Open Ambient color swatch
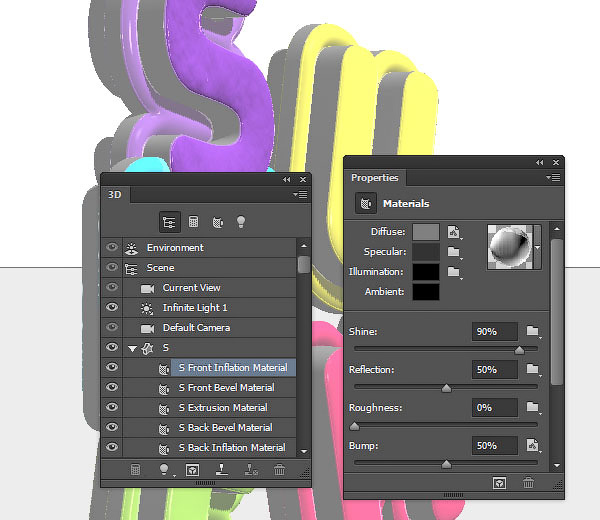The height and width of the screenshot is (520, 600). tap(426, 292)
